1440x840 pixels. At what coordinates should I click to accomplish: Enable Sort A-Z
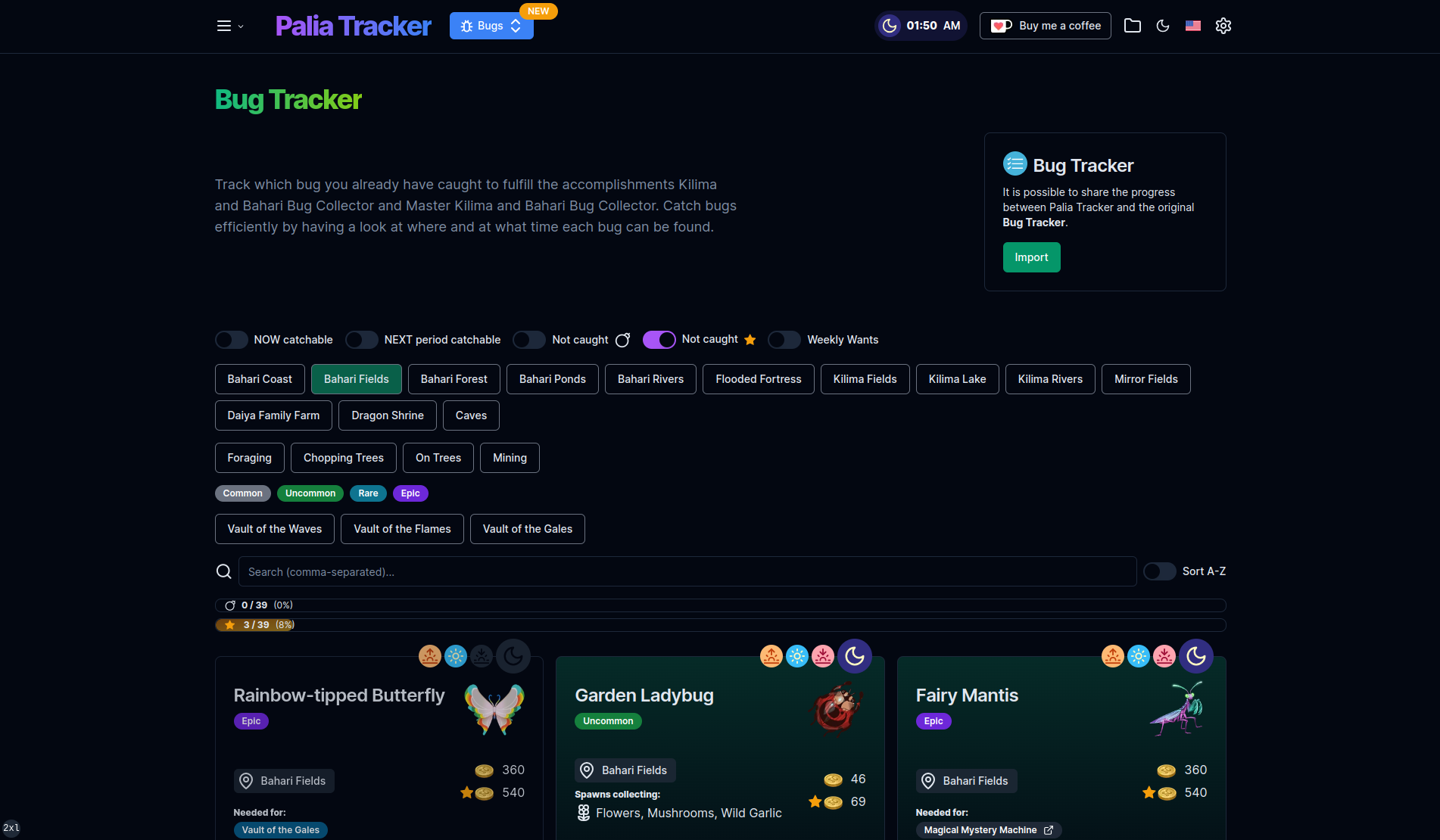(x=1159, y=571)
